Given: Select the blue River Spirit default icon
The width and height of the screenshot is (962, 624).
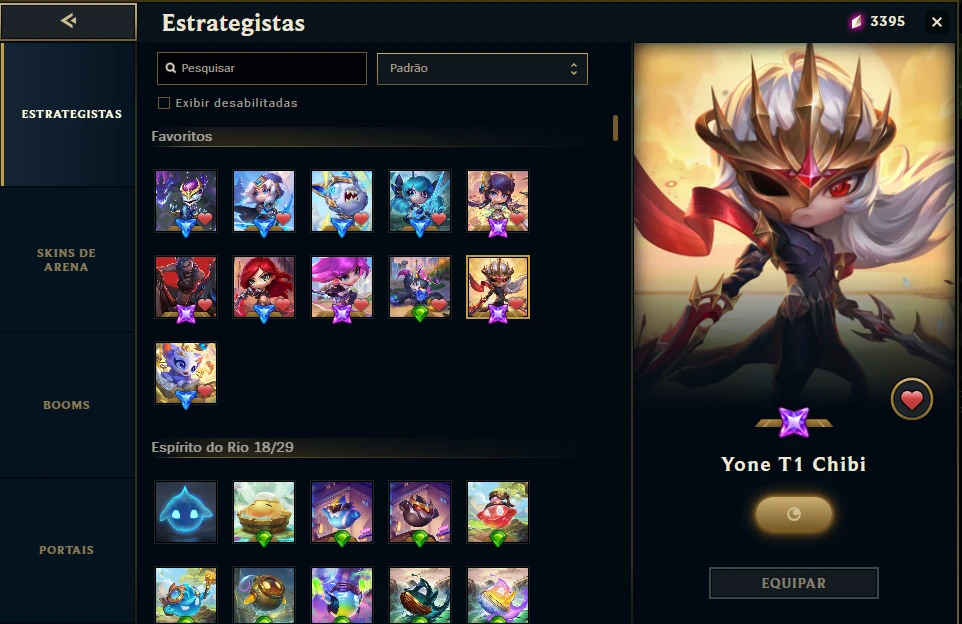Looking at the screenshot, I should click(186, 512).
